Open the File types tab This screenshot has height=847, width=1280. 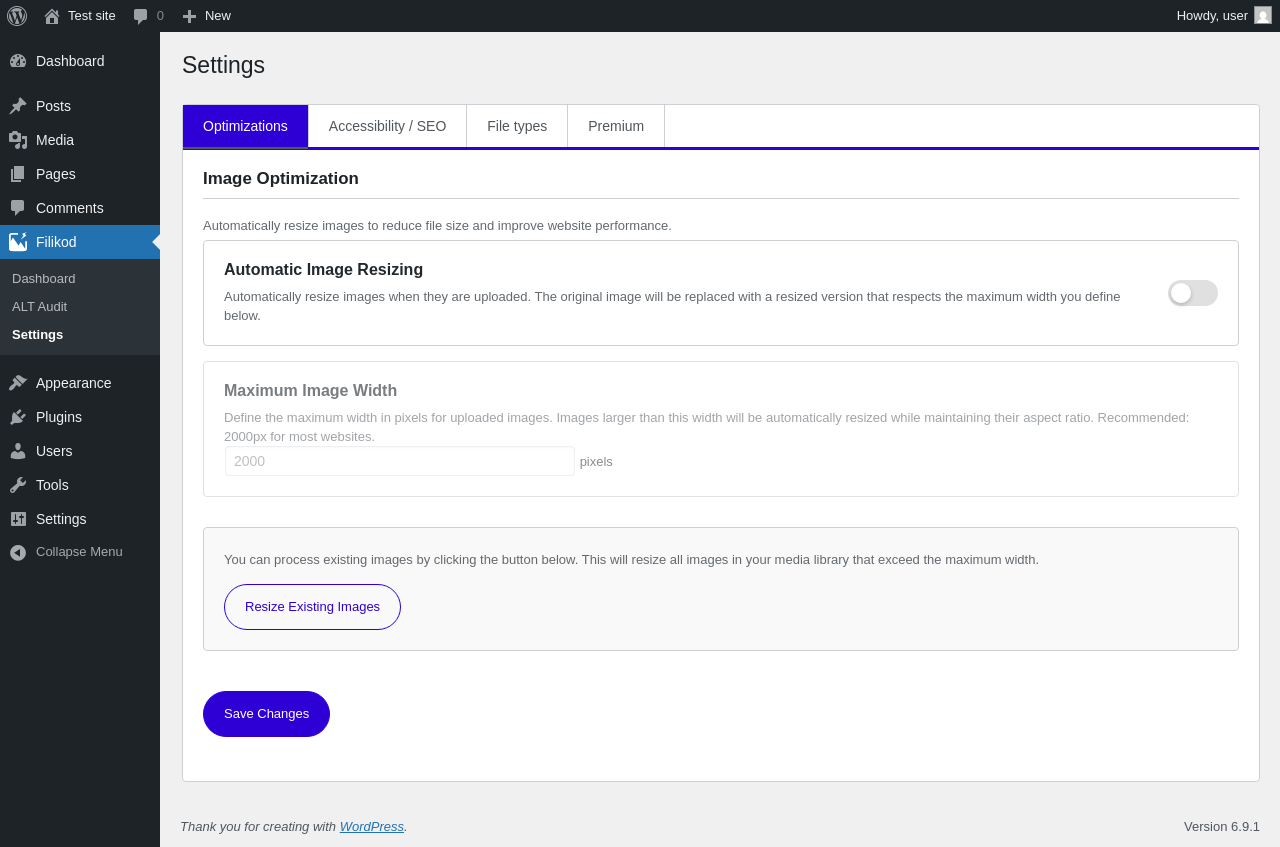(x=517, y=126)
